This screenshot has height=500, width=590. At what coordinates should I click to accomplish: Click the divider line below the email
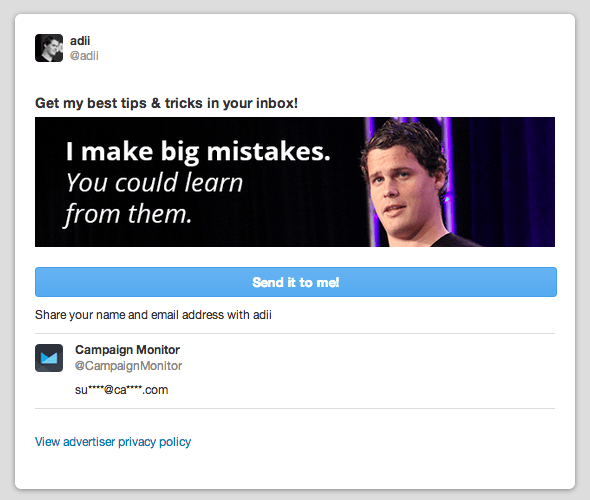(x=295, y=408)
